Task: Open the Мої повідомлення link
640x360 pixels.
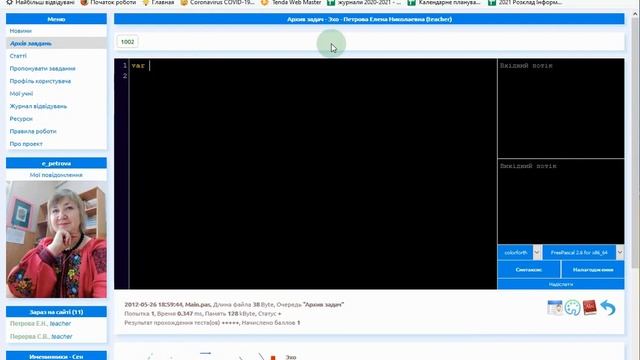Action: pyautogui.click(x=56, y=175)
